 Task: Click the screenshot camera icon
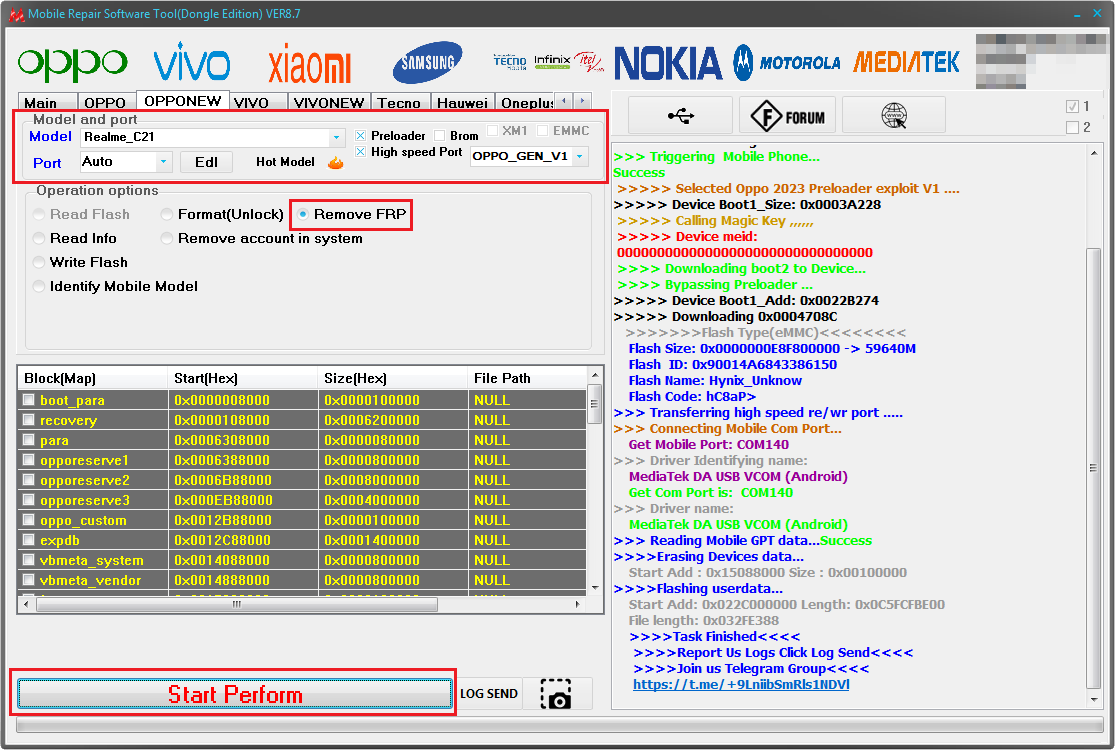coord(555,693)
